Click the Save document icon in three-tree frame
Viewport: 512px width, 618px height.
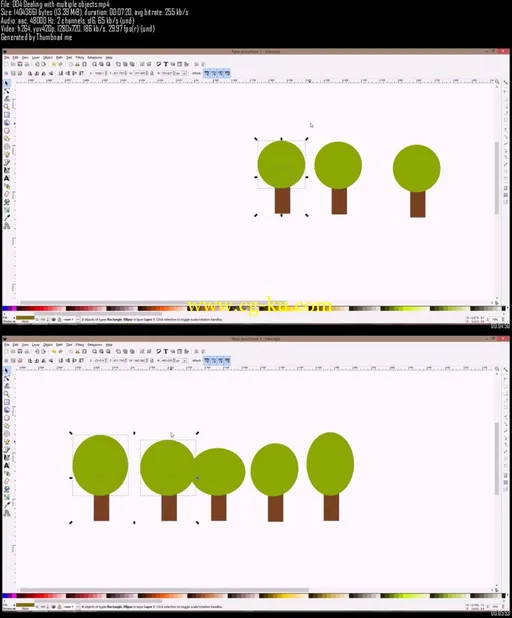pyautogui.click(x=20, y=64)
